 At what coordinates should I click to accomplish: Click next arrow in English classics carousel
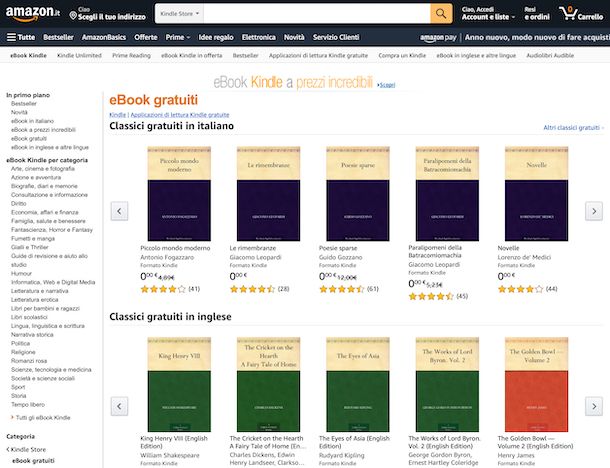tap(594, 406)
